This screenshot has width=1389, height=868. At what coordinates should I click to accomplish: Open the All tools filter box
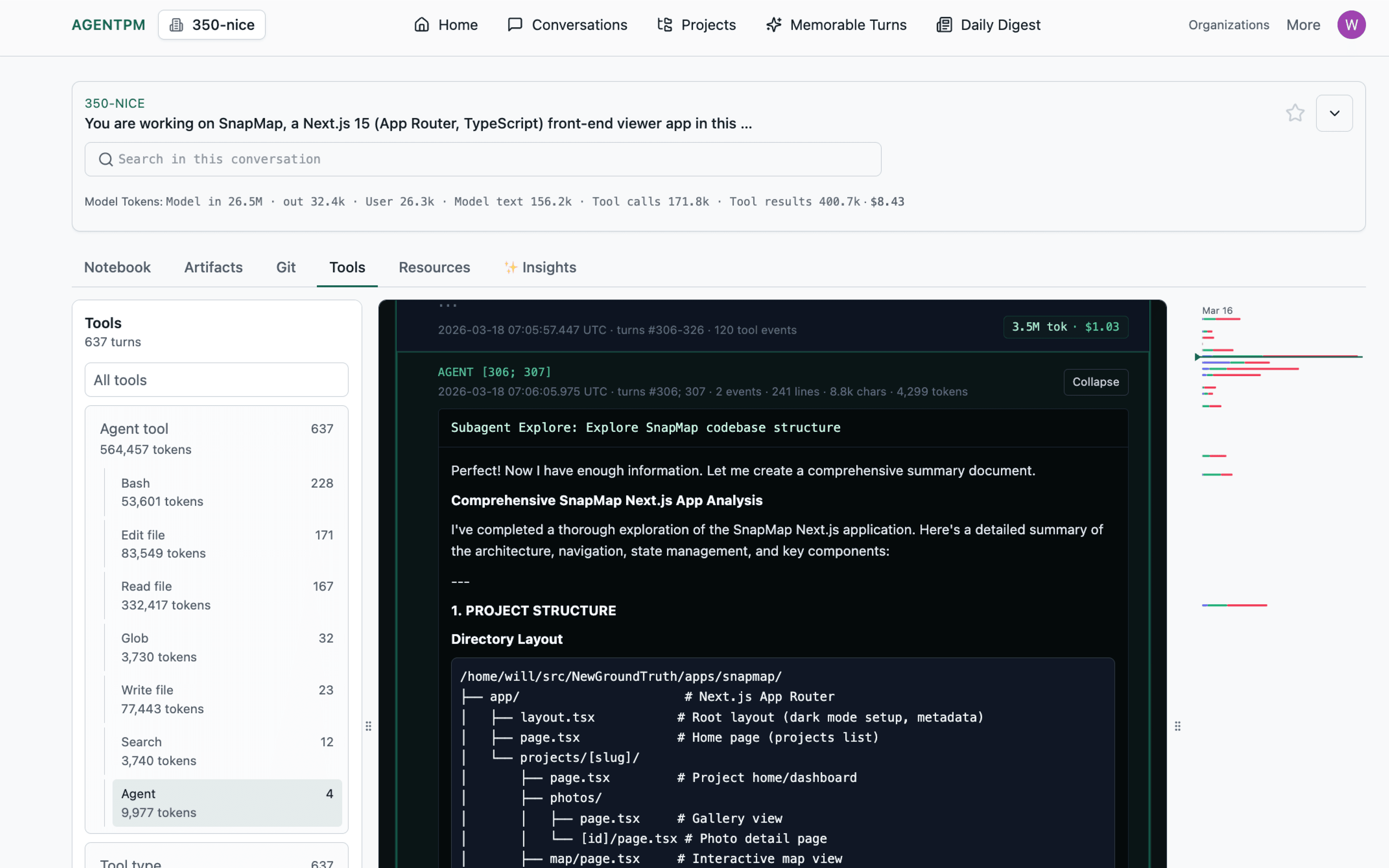(x=216, y=379)
